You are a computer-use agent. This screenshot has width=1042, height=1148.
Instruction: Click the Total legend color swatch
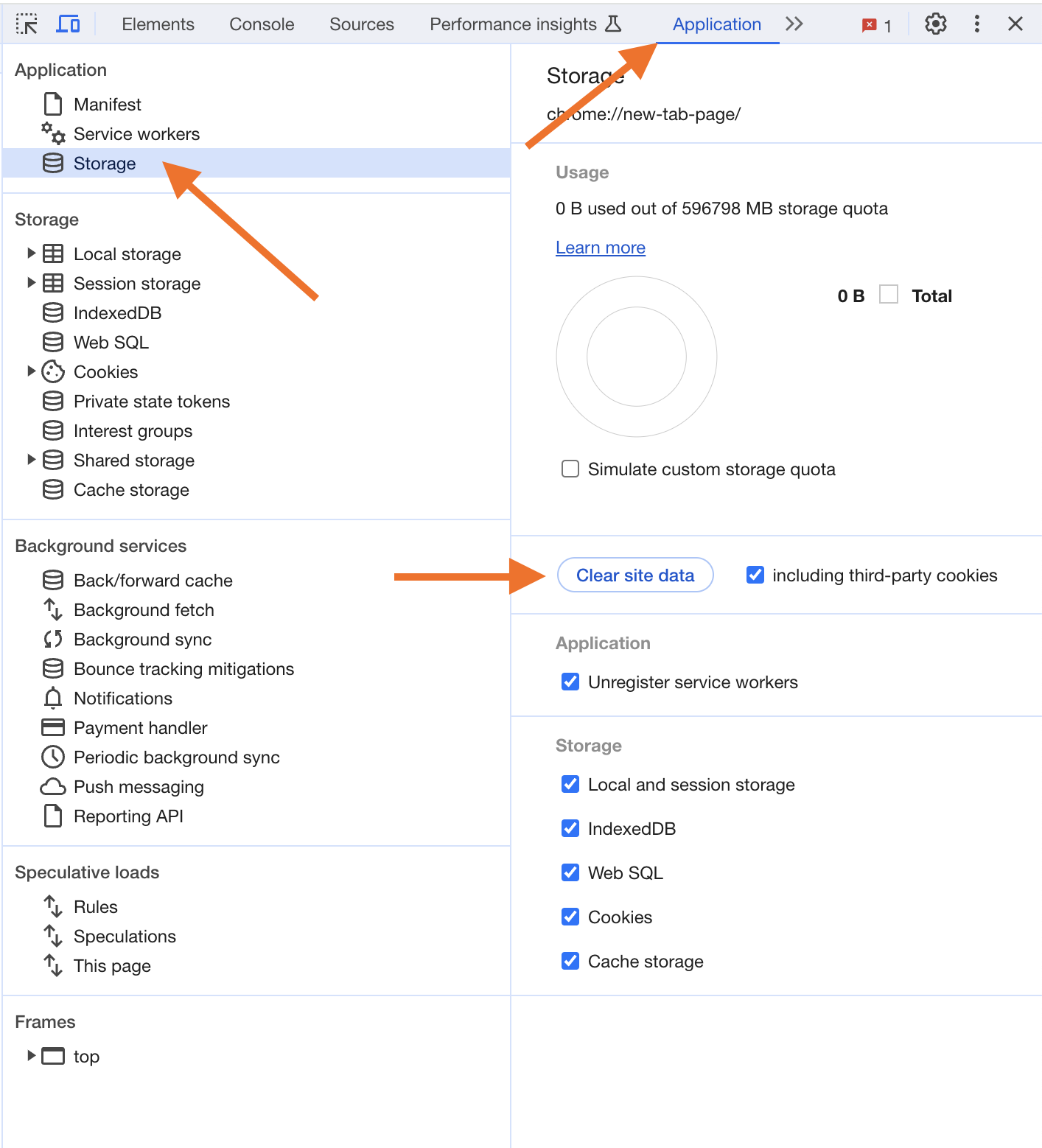(889, 295)
